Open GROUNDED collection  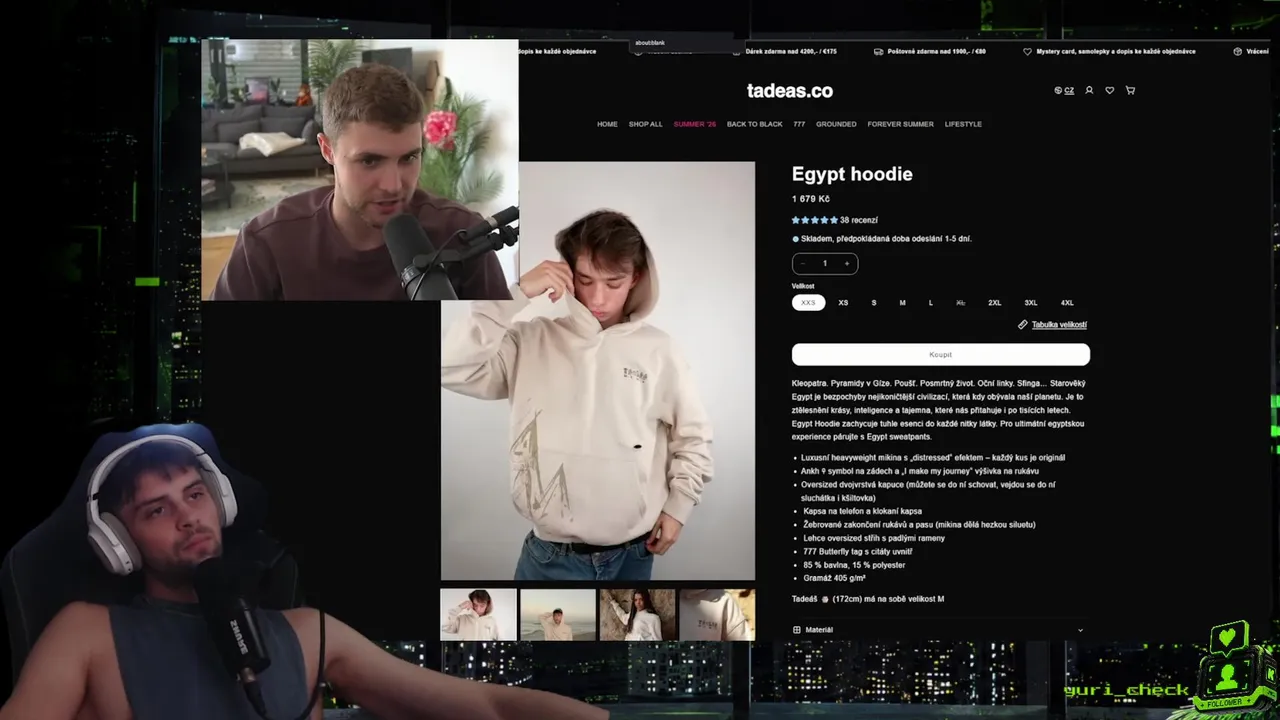pyautogui.click(x=836, y=124)
